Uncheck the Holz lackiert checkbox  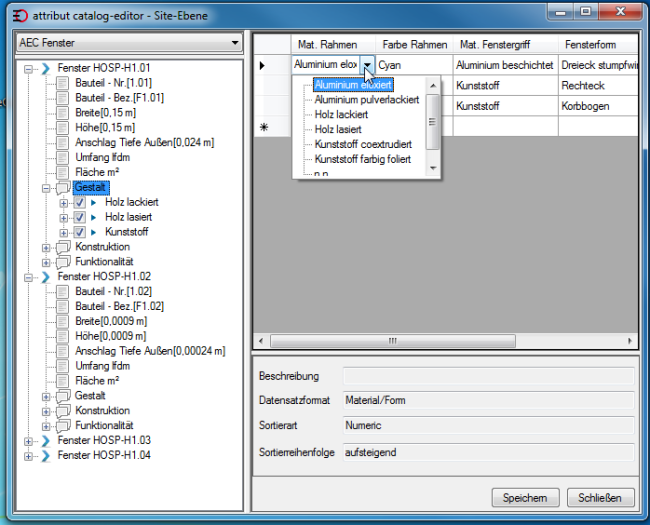click(80, 202)
